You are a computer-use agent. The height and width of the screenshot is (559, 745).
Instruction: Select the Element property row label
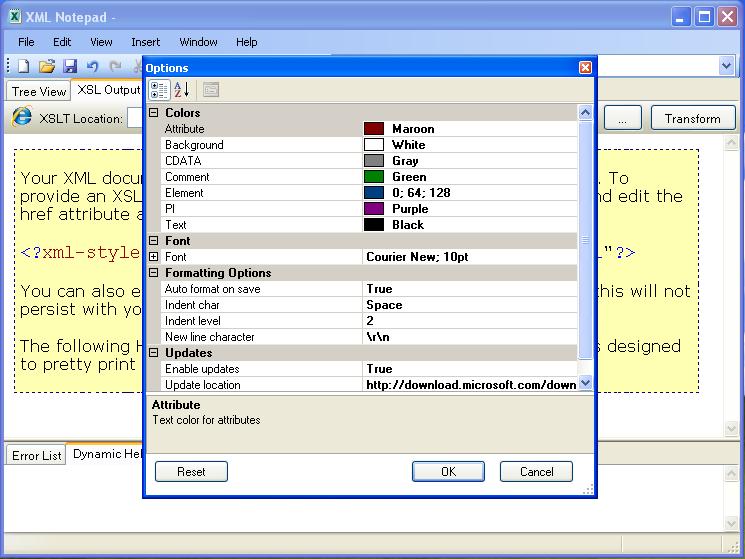184,193
